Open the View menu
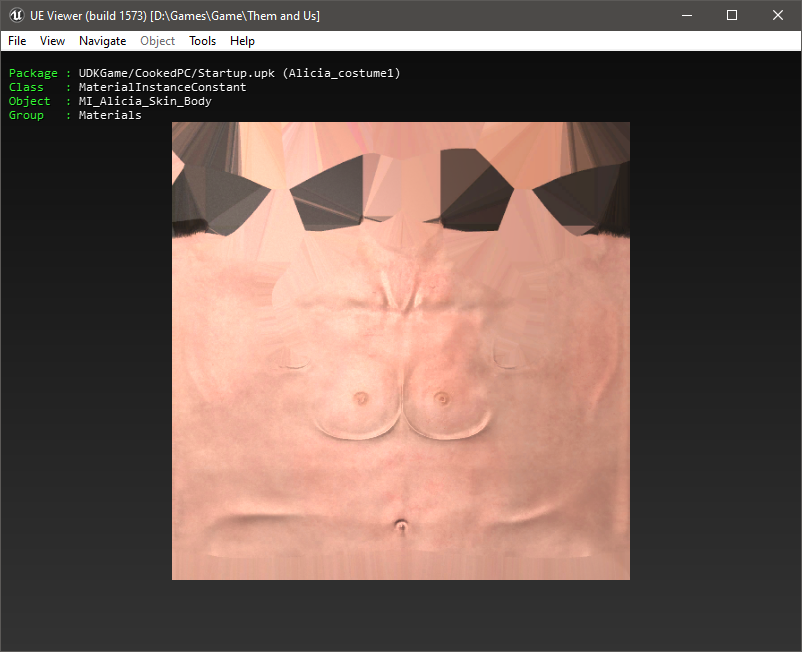The width and height of the screenshot is (802, 652). point(52,41)
